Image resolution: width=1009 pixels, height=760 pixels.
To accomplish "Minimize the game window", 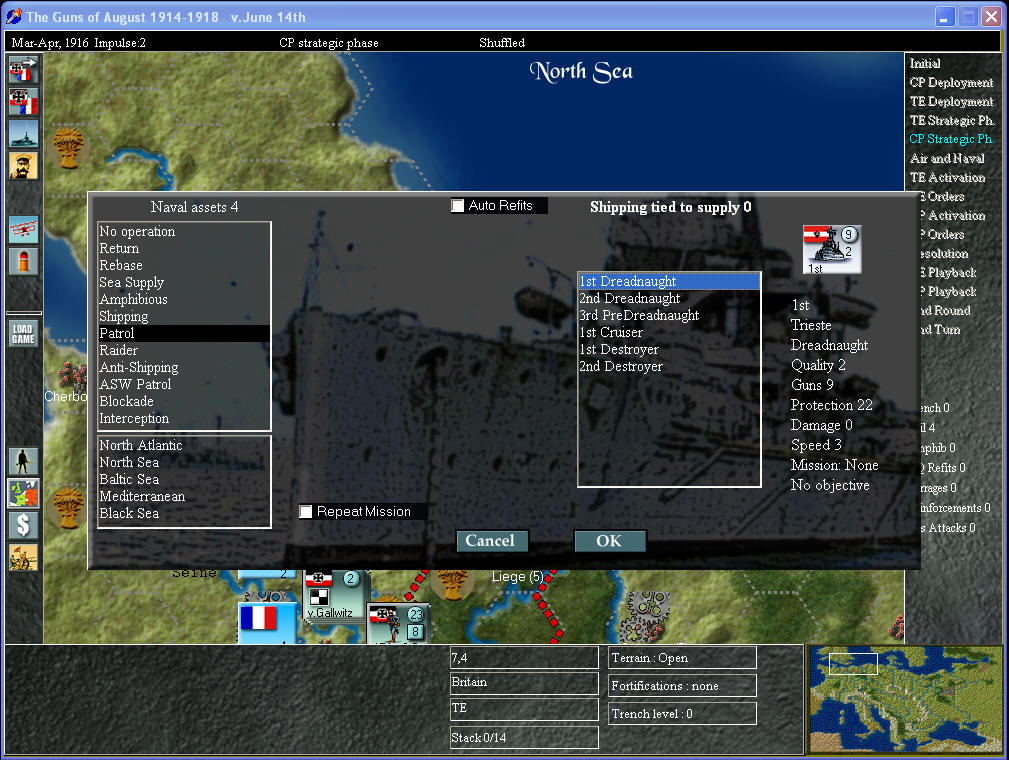I will pos(944,17).
